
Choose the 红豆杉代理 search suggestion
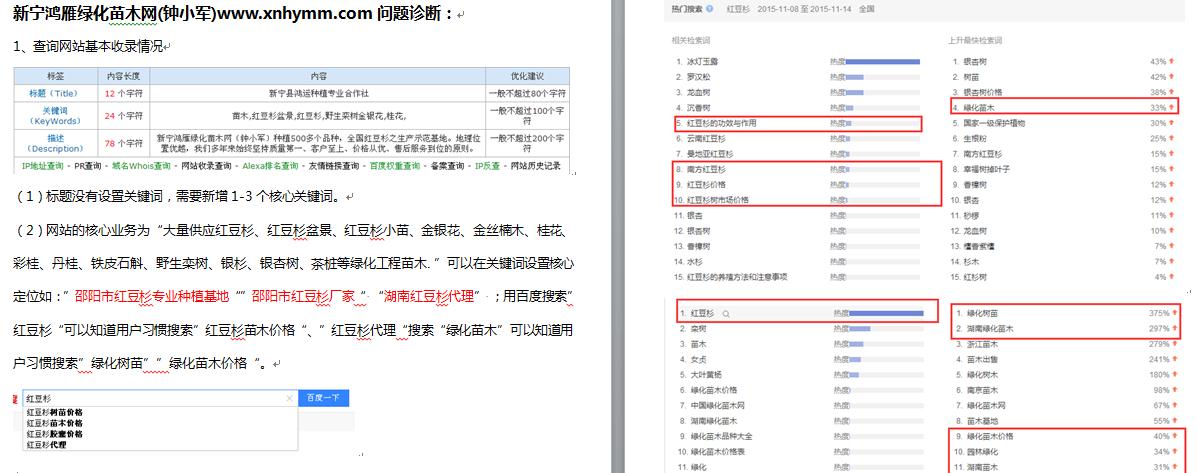[46, 444]
